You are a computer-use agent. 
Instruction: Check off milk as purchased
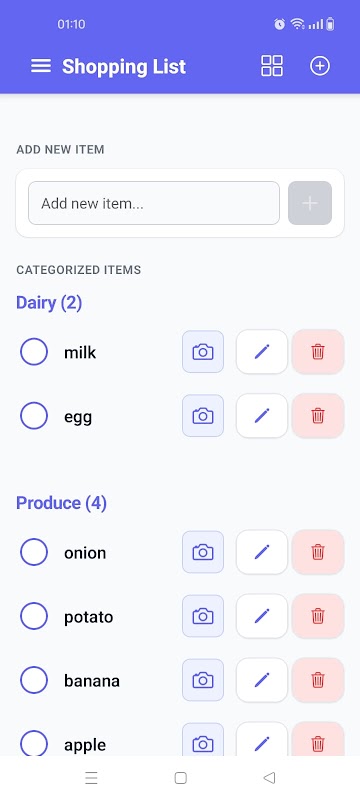[34, 352]
